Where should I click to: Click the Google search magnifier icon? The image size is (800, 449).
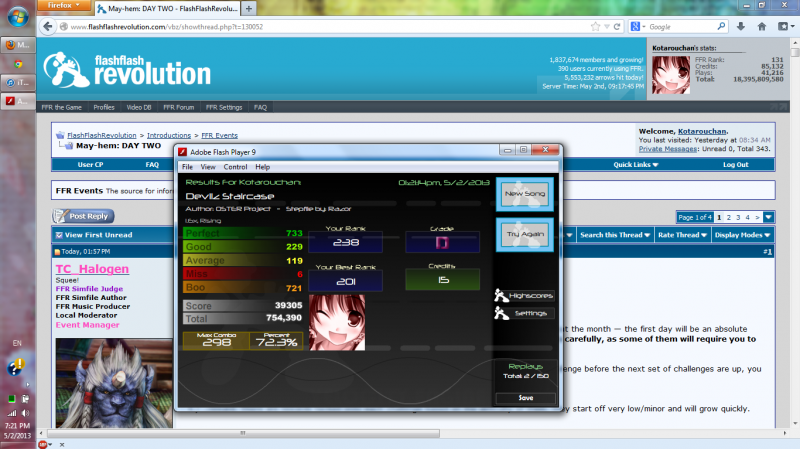pos(721,26)
